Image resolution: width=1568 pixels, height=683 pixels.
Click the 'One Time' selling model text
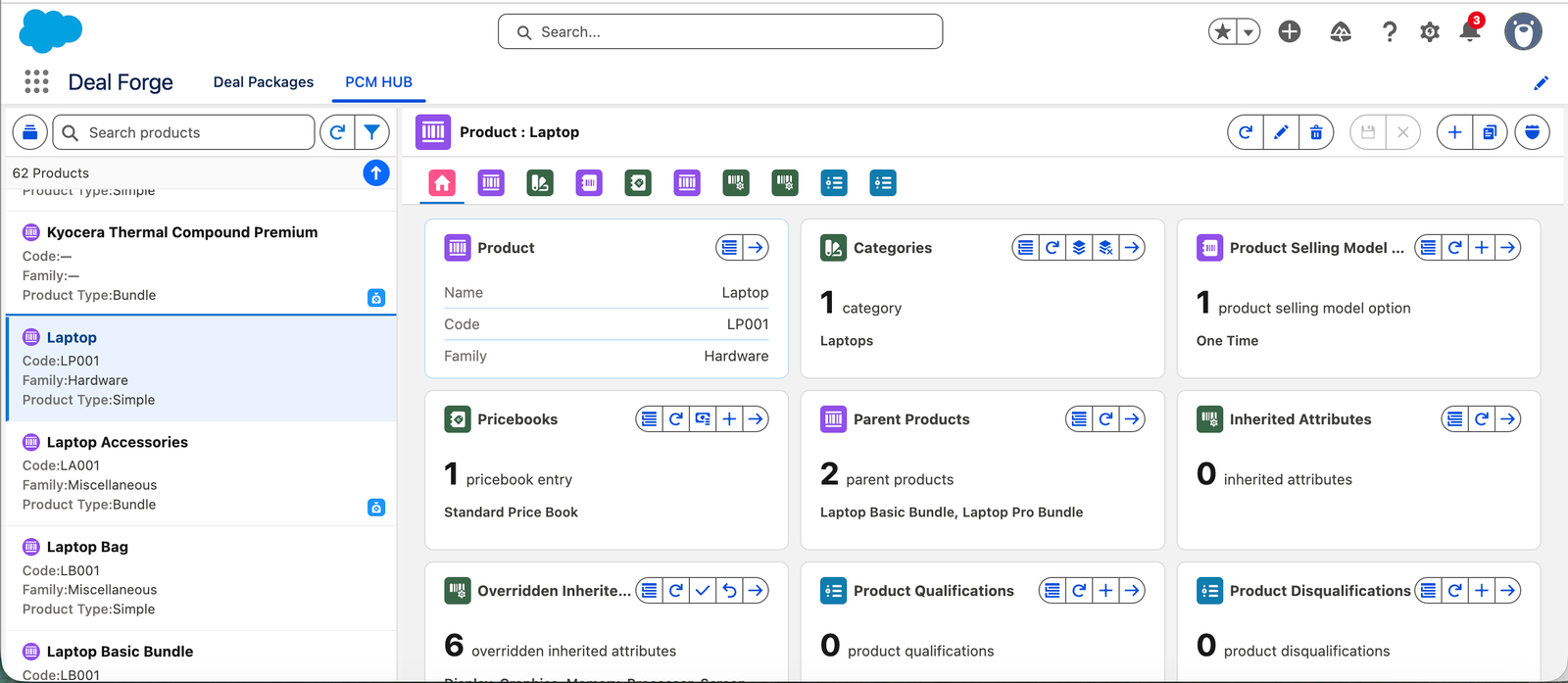click(1227, 341)
